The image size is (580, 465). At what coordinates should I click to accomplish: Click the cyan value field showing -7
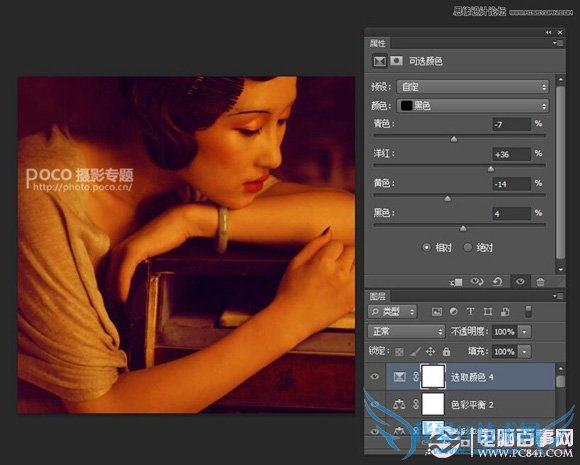pos(512,124)
